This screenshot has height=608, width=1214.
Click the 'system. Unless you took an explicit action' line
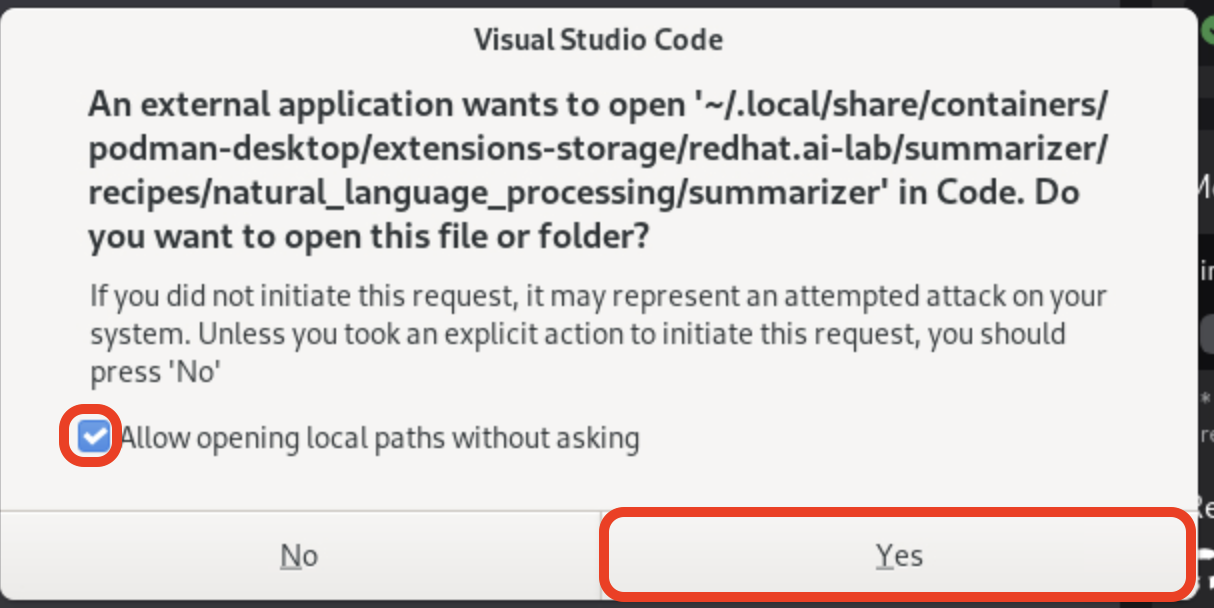[577, 334]
